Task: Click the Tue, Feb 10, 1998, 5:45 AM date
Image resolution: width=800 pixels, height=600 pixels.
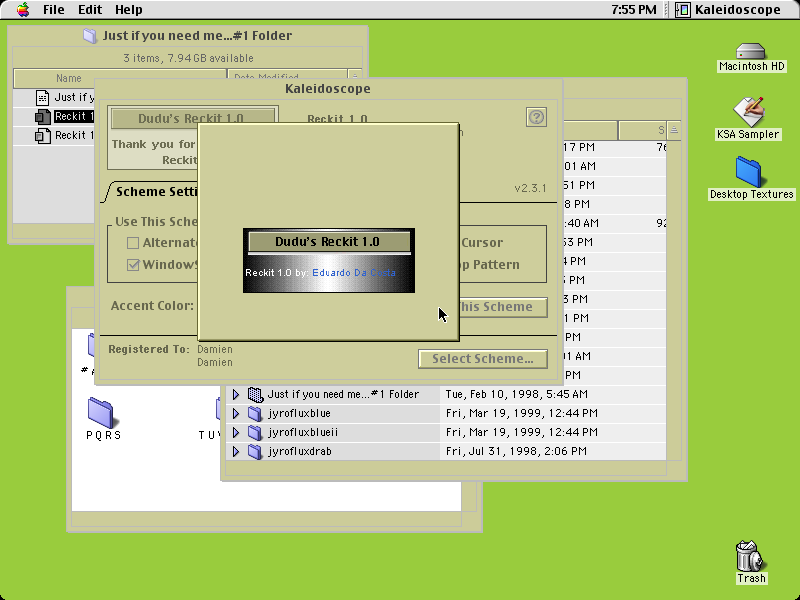Action: point(516,394)
